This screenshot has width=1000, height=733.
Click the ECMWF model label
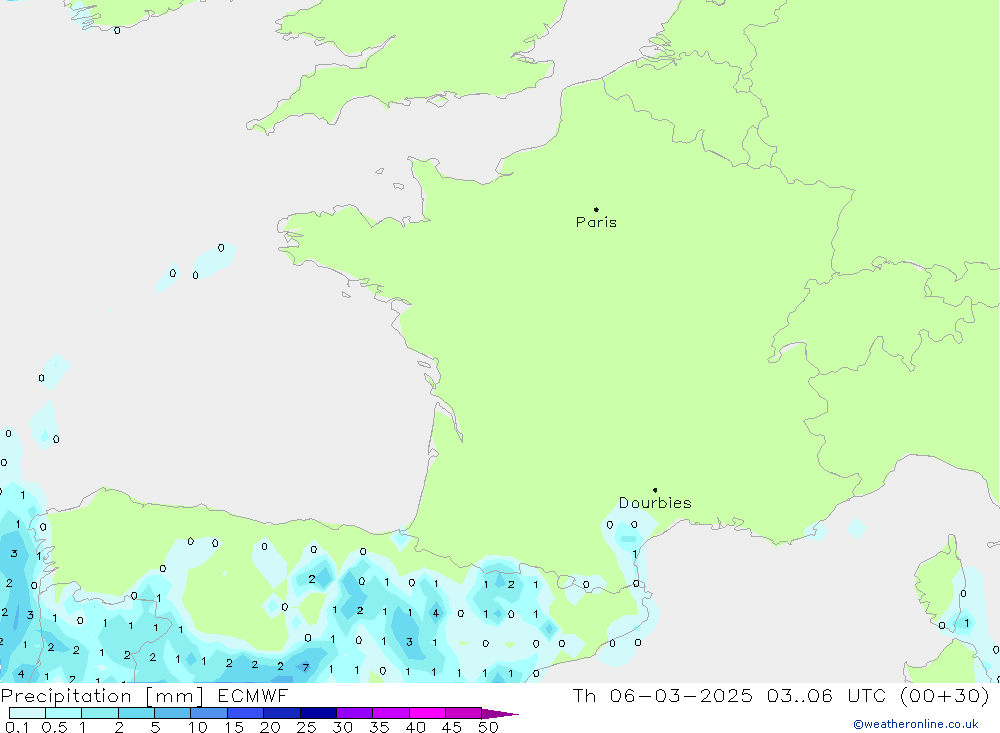coord(253,695)
